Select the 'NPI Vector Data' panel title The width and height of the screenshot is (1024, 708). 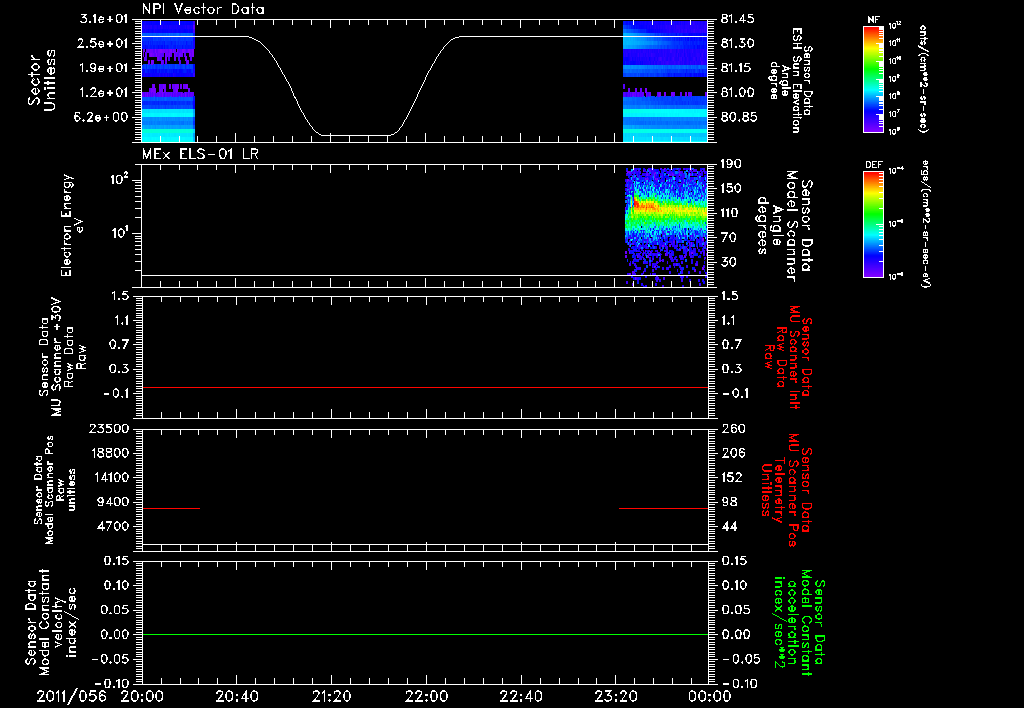(203, 9)
